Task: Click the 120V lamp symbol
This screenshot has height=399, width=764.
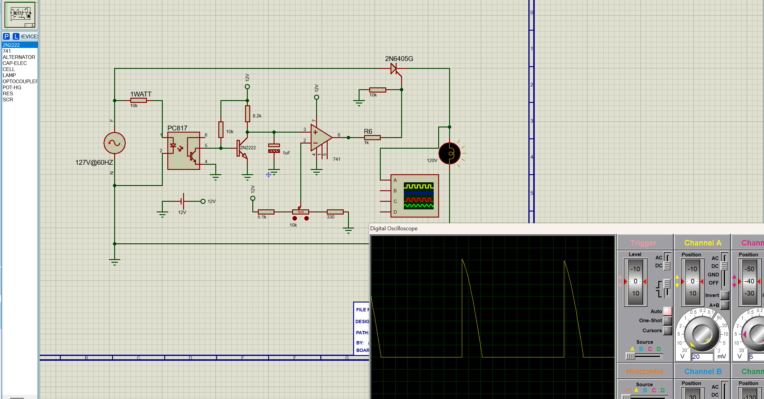Action: coord(449,153)
